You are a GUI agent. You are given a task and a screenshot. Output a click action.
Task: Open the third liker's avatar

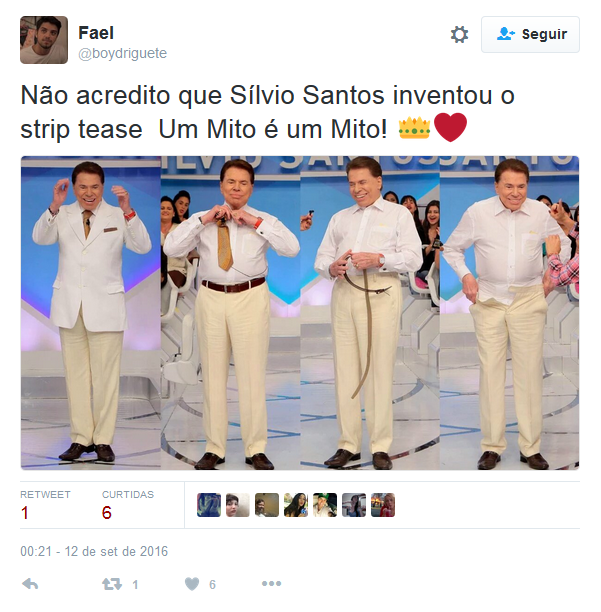click(267, 505)
